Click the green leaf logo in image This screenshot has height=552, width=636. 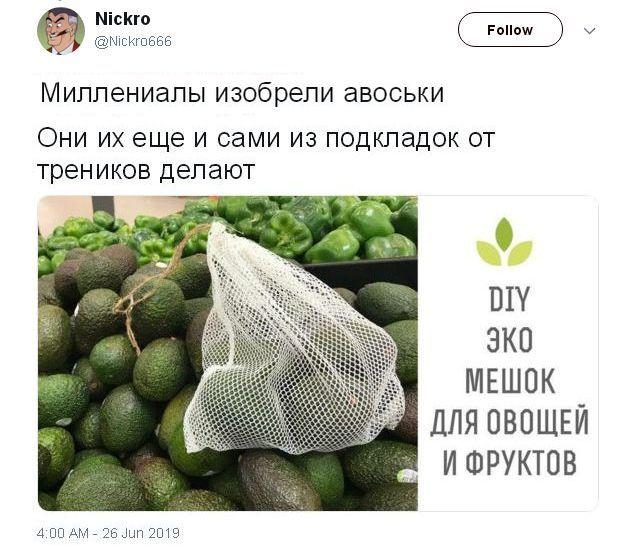pos(504,242)
